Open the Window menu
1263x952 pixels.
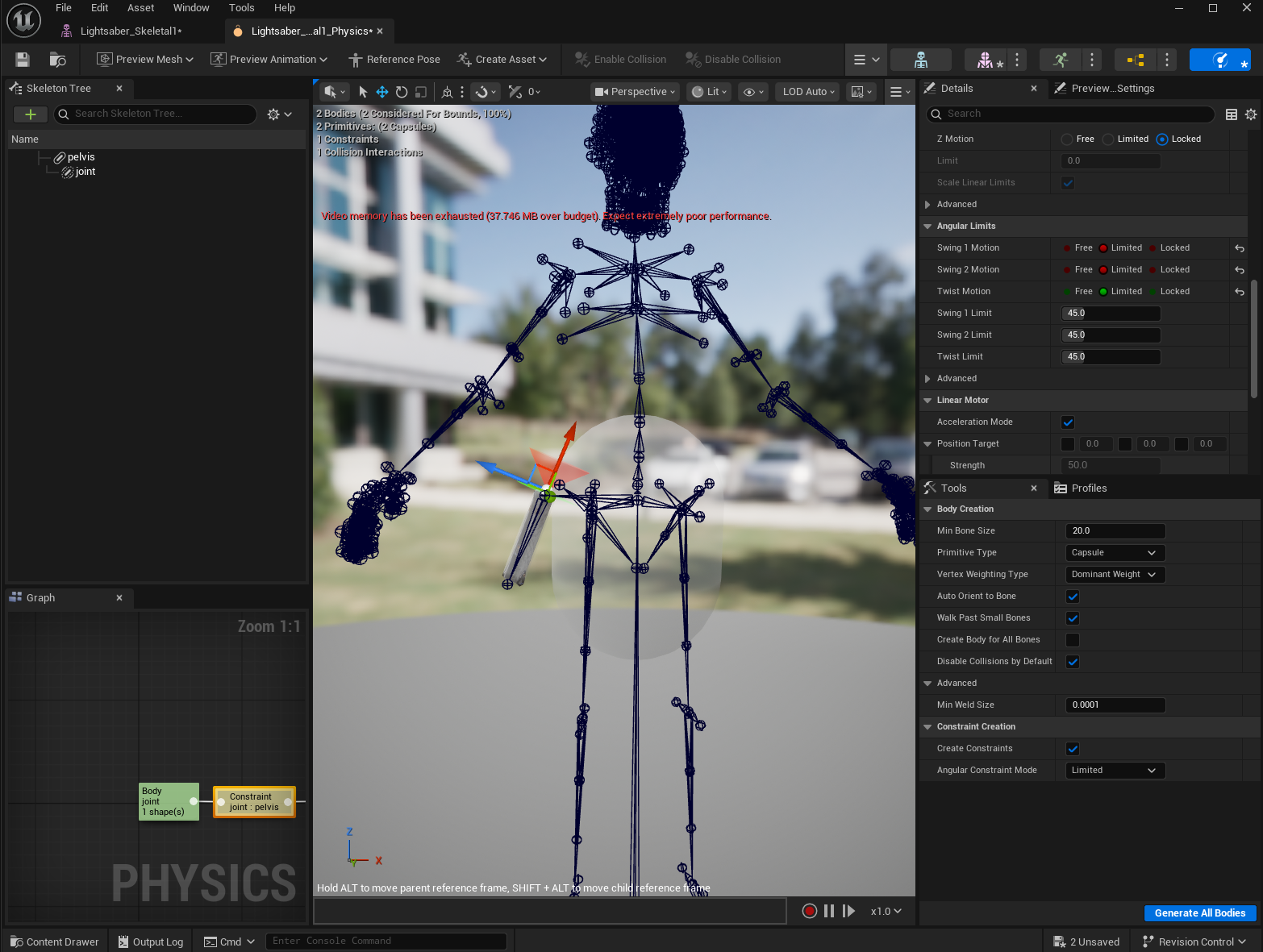click(191, 8)
